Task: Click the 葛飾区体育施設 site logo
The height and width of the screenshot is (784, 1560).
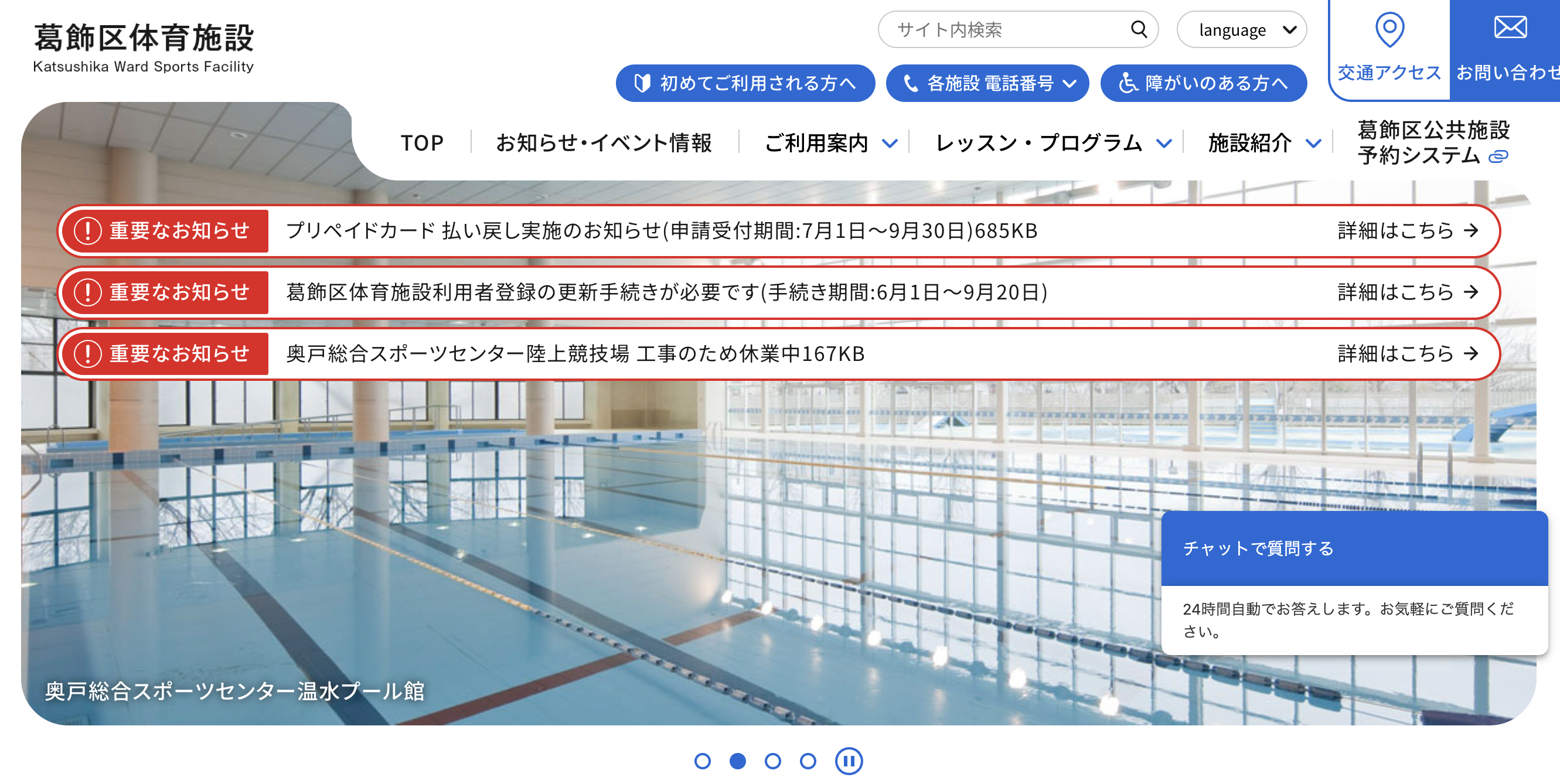Action: click(144, 47)
